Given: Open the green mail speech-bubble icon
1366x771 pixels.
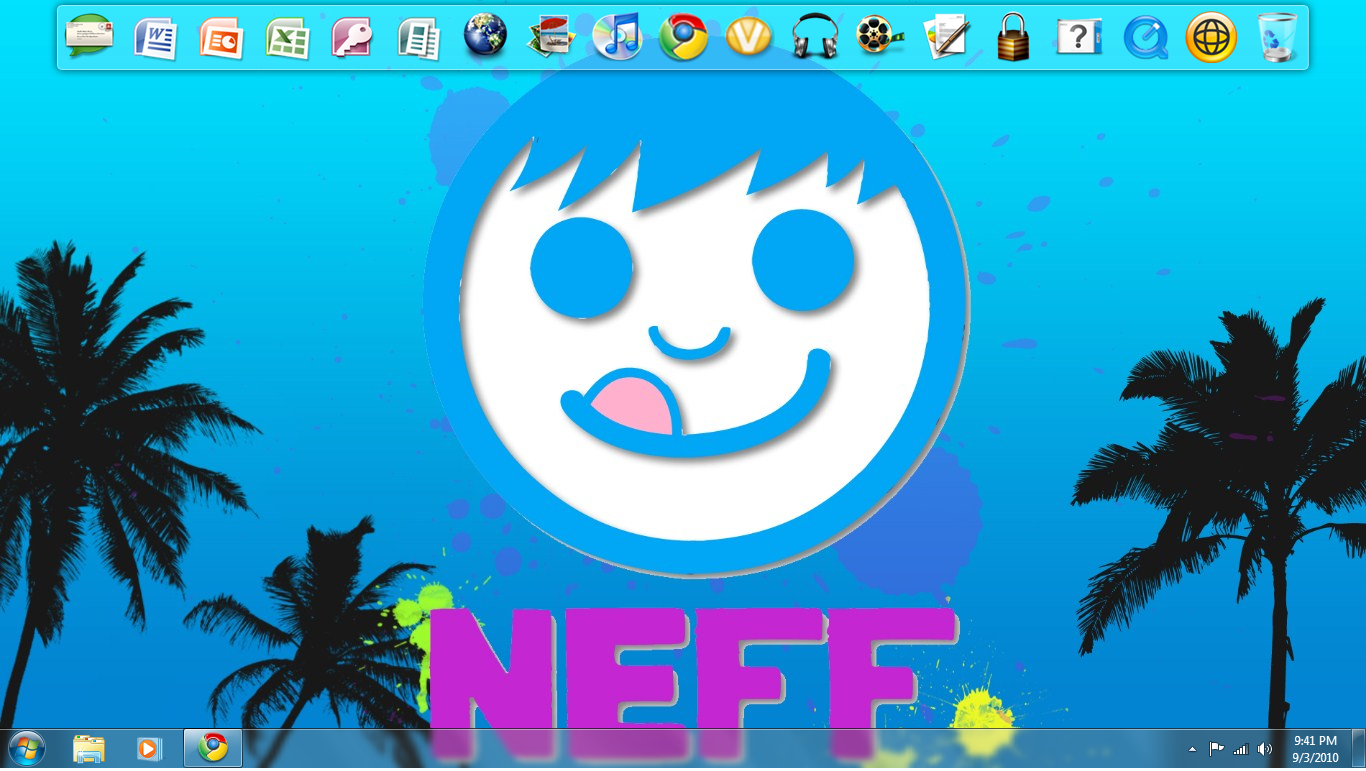Looking at the screenshot, I should [x=89, y=38].
